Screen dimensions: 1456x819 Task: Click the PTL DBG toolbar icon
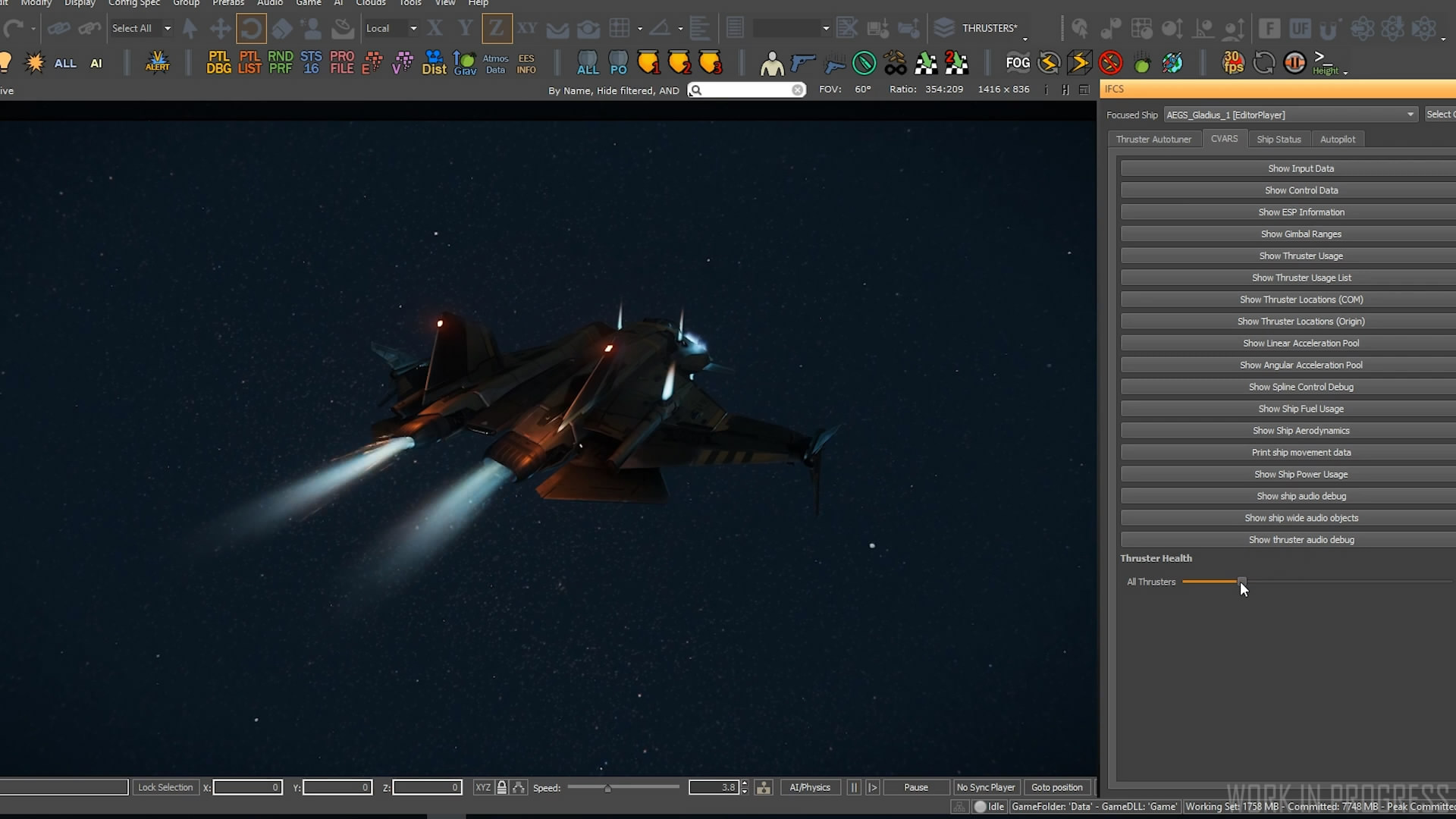tap(218, 63)
